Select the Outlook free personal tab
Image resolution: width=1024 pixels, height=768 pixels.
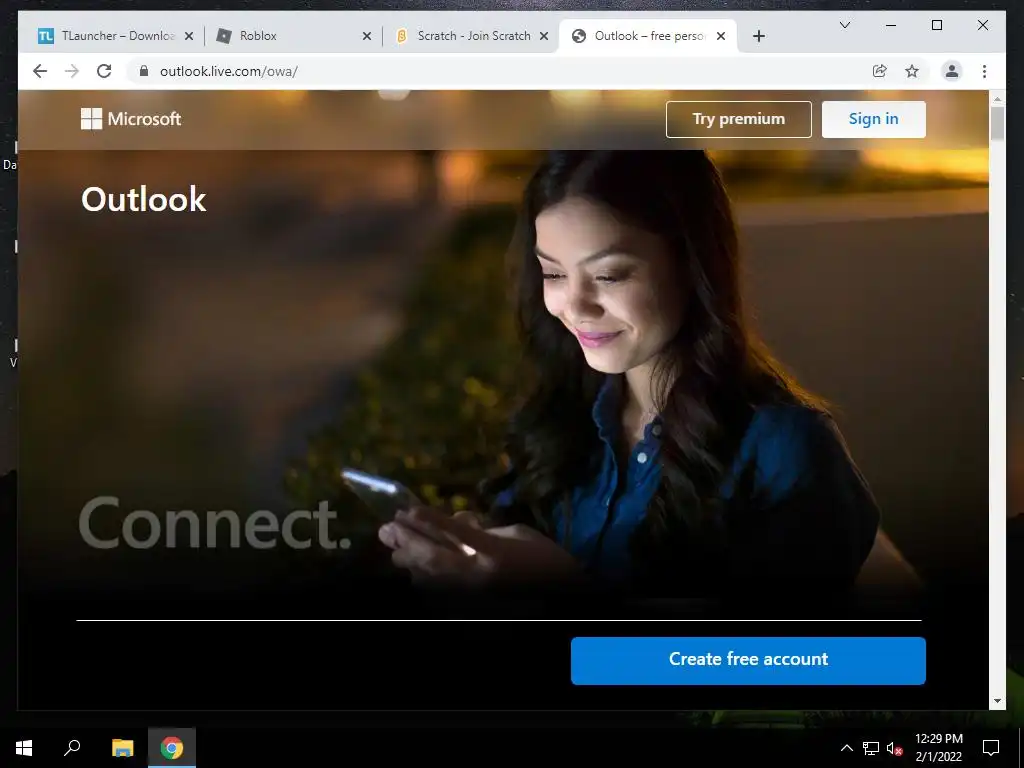coord(648,36)
